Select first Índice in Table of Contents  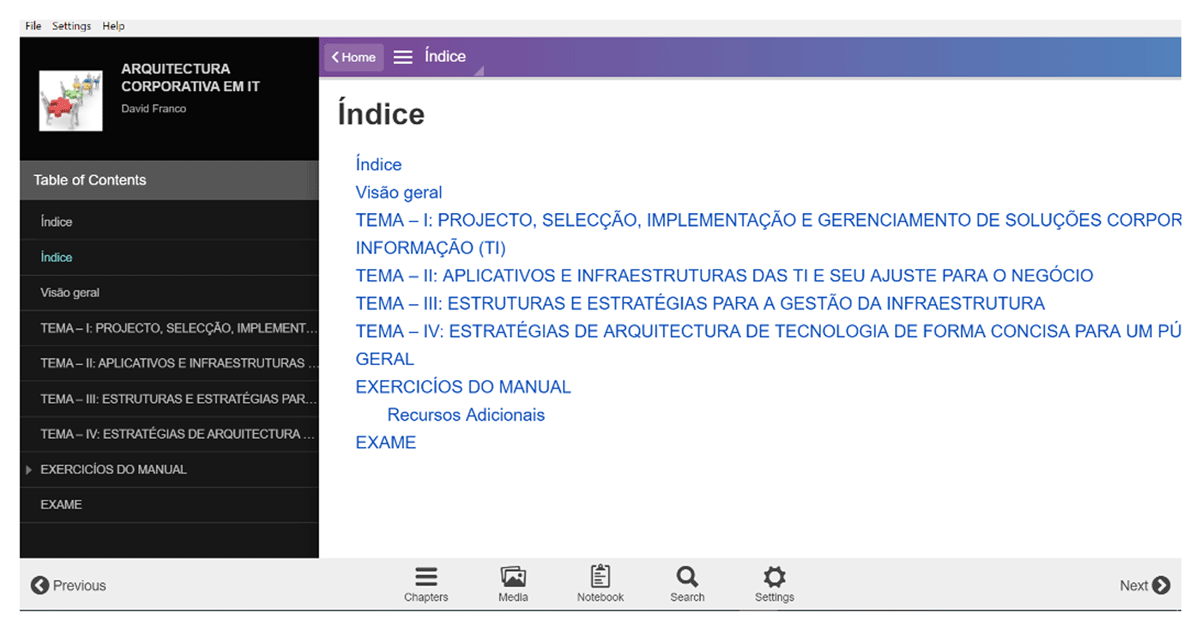pyautogui.click(x=169, y=222)
